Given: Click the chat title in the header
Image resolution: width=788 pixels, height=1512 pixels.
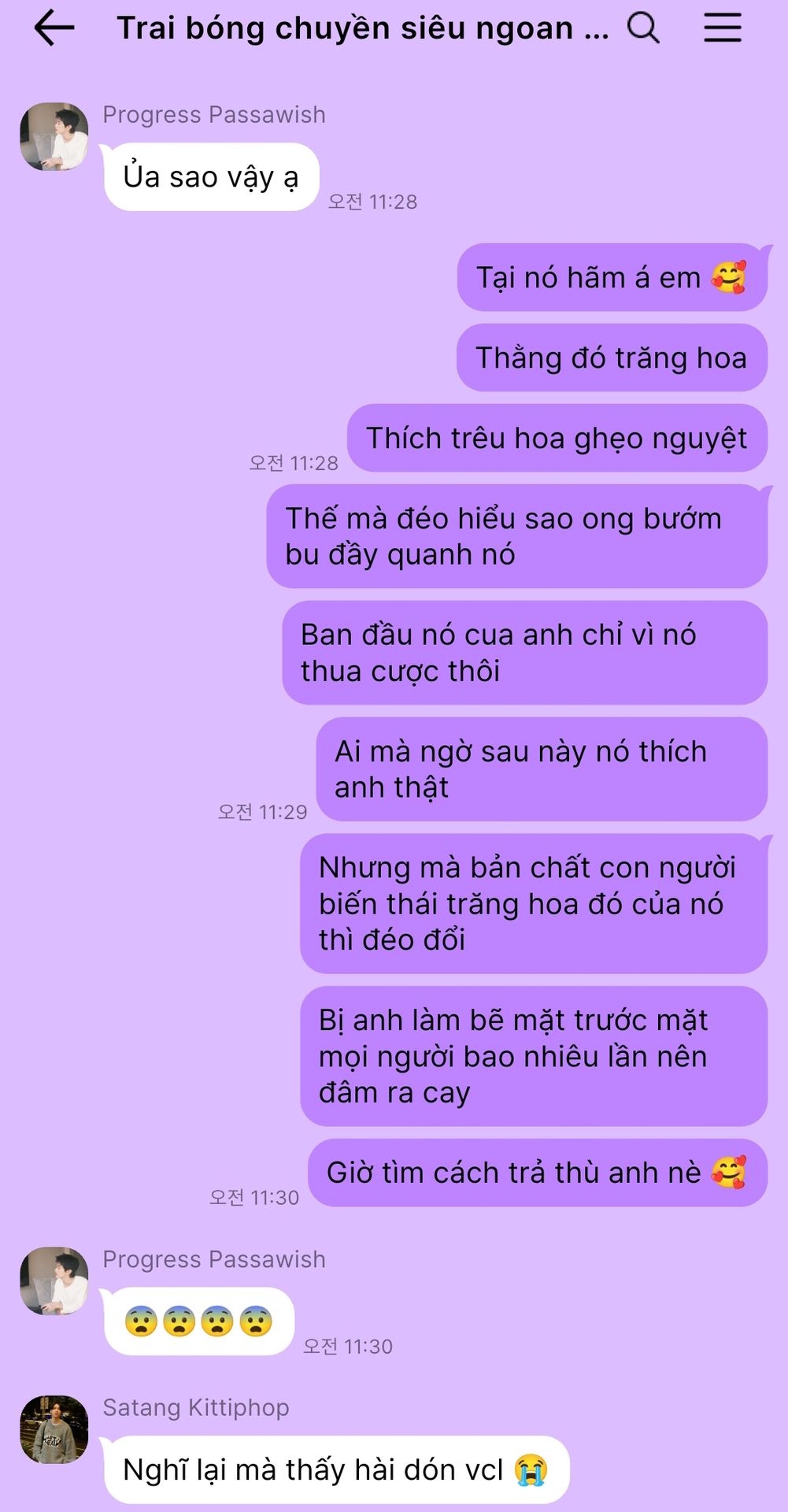Looking at the screenshot, I should click(x=363, y=28).
